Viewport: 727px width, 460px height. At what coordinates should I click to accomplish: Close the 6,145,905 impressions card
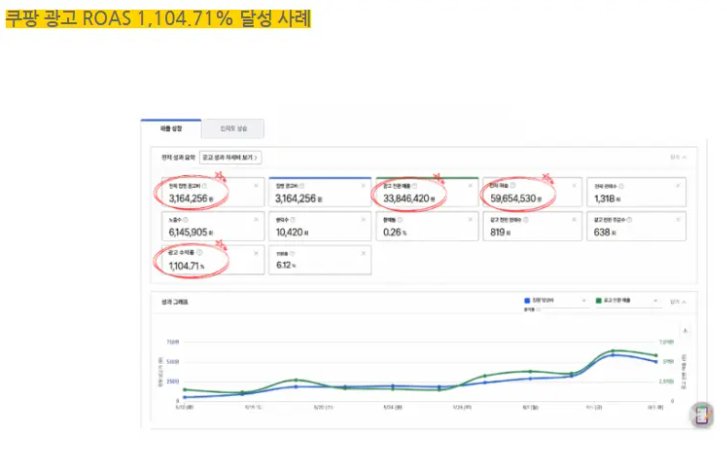click(256, 219)
